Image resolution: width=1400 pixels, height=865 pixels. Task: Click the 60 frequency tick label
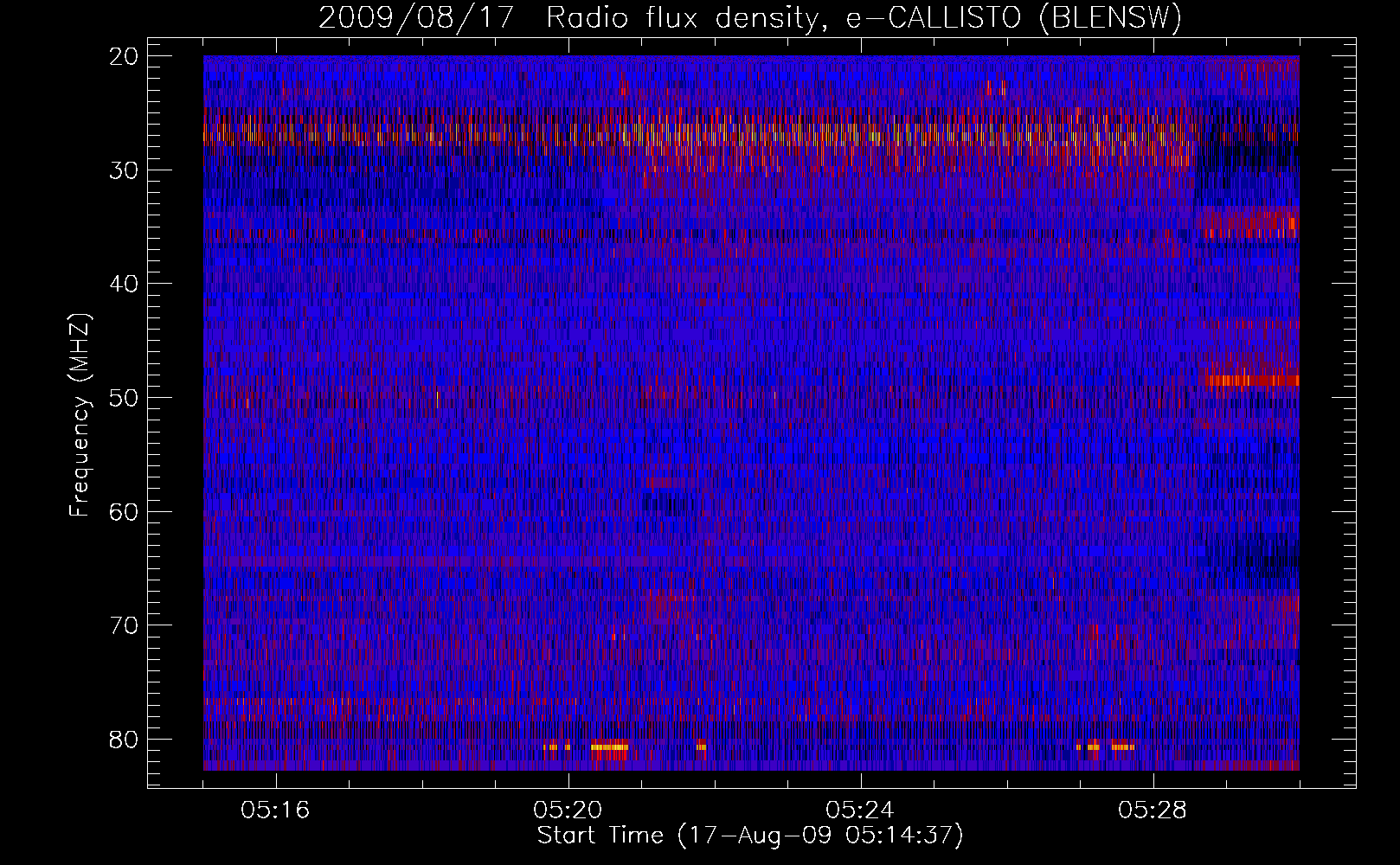125,511
